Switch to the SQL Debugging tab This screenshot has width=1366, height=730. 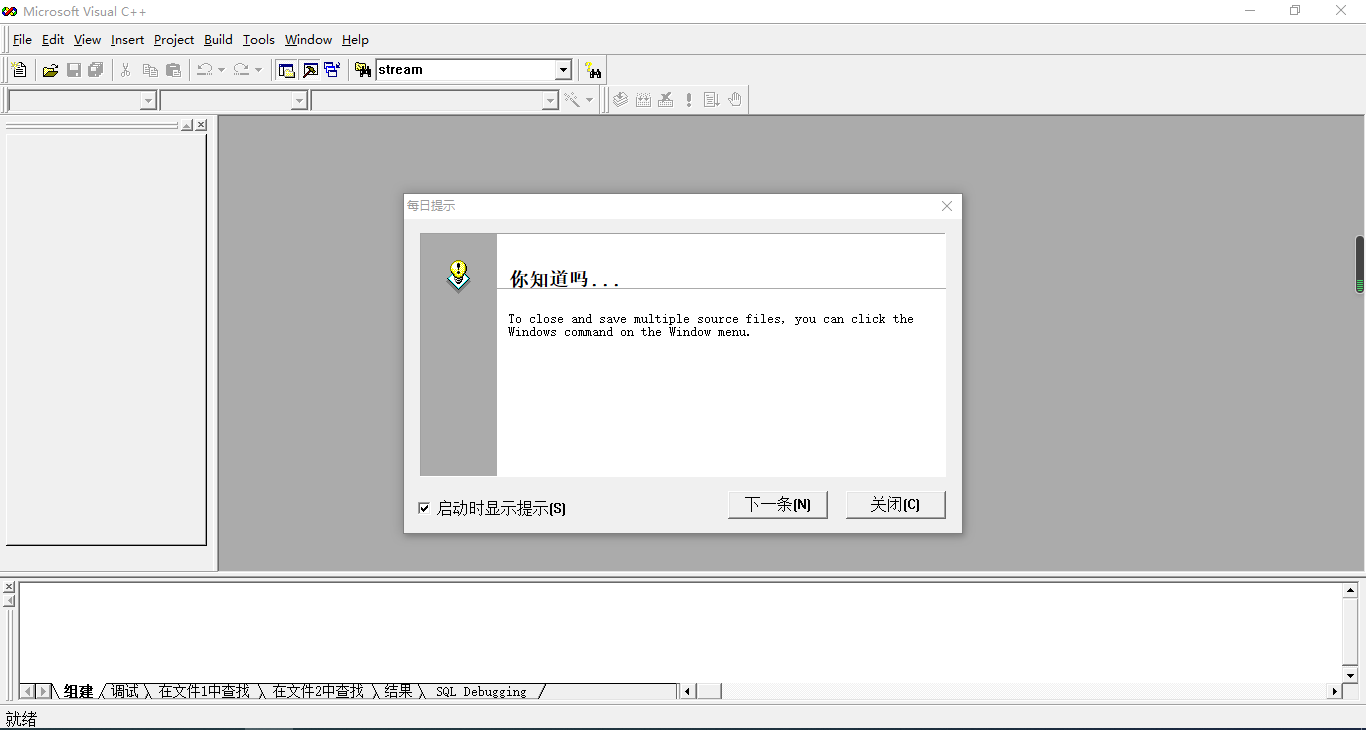(x=481, y=691)
